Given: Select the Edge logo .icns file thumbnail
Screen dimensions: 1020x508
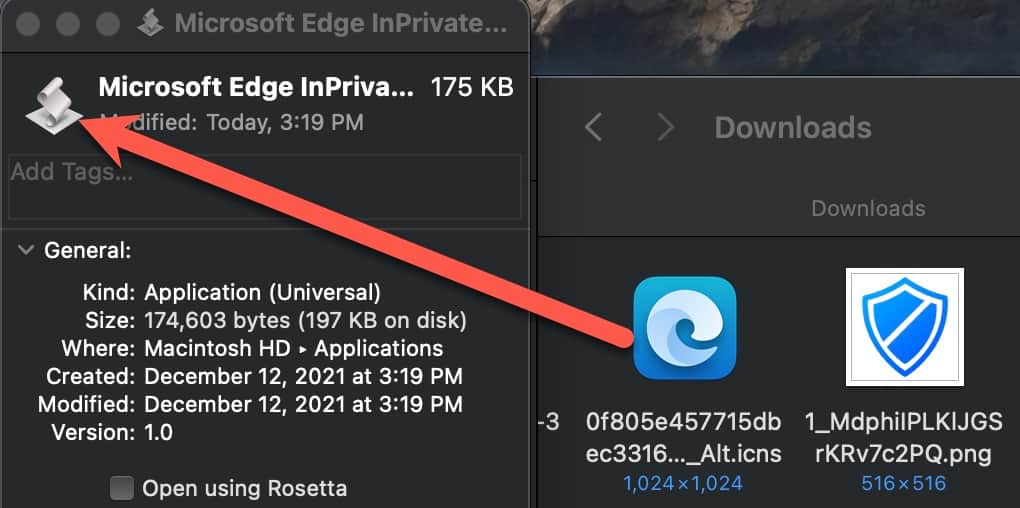Looking at the screenshot, I should tap(684, 327).
